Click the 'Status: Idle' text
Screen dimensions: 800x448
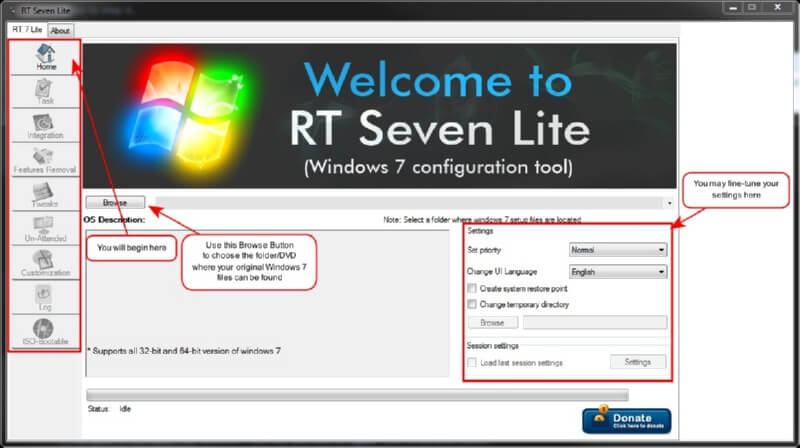coord(109,409)
